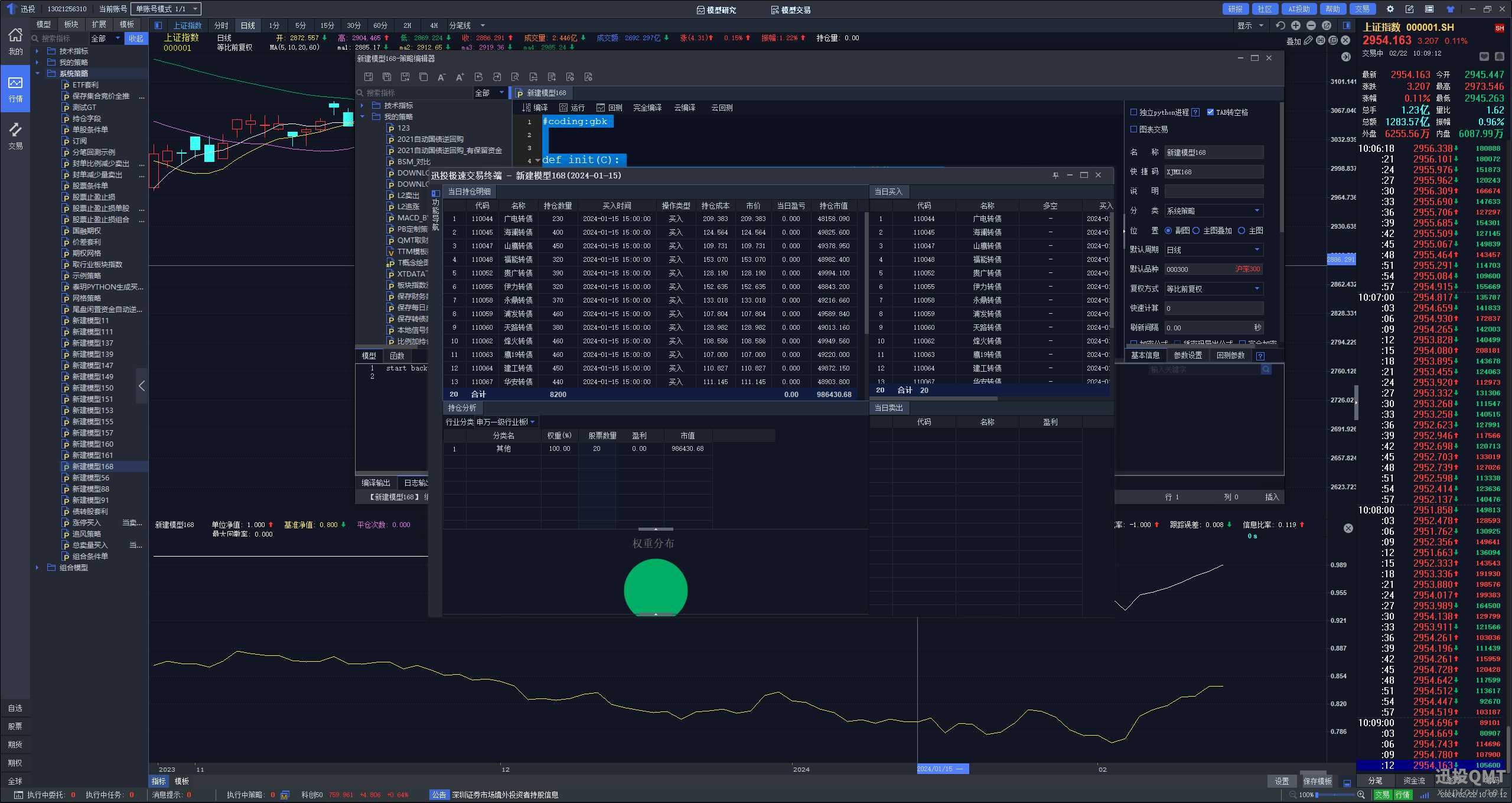Open the 复权方式 等比前复权 dropdown
The image size is (1512, 803).
(x=1214, y=289)
